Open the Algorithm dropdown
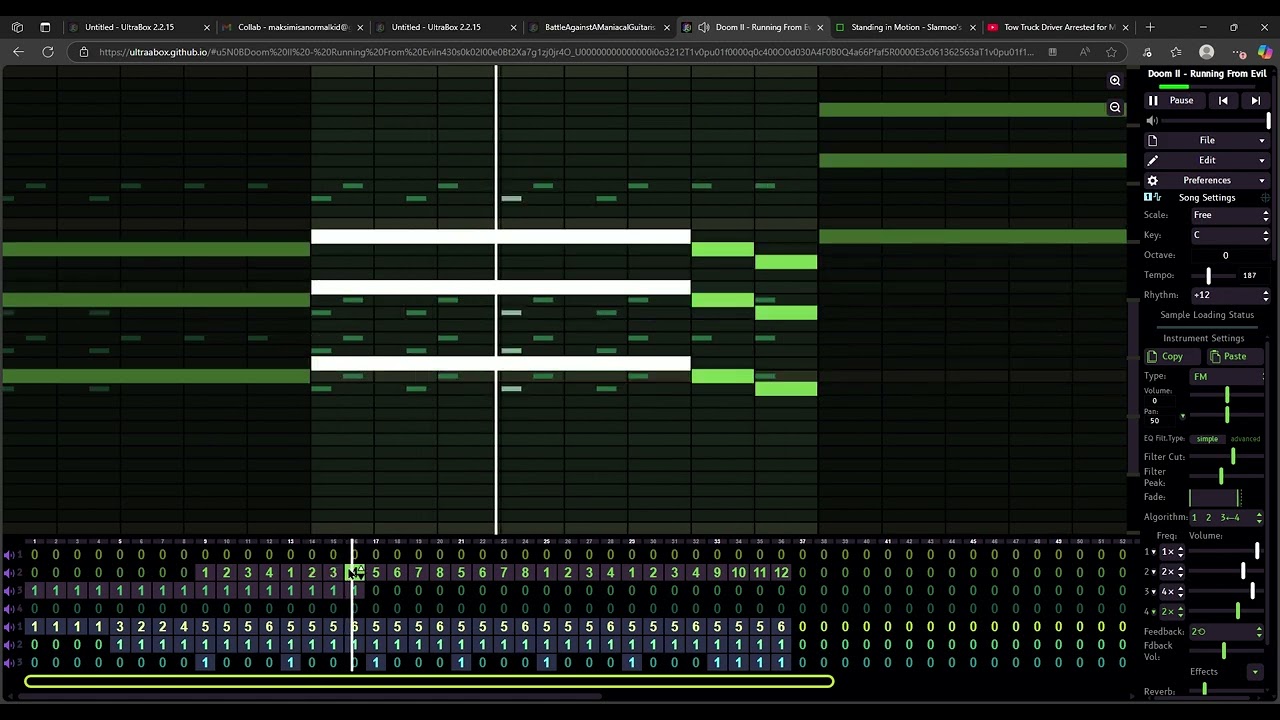1280x720 pixels. click(x=1227, y=518)
